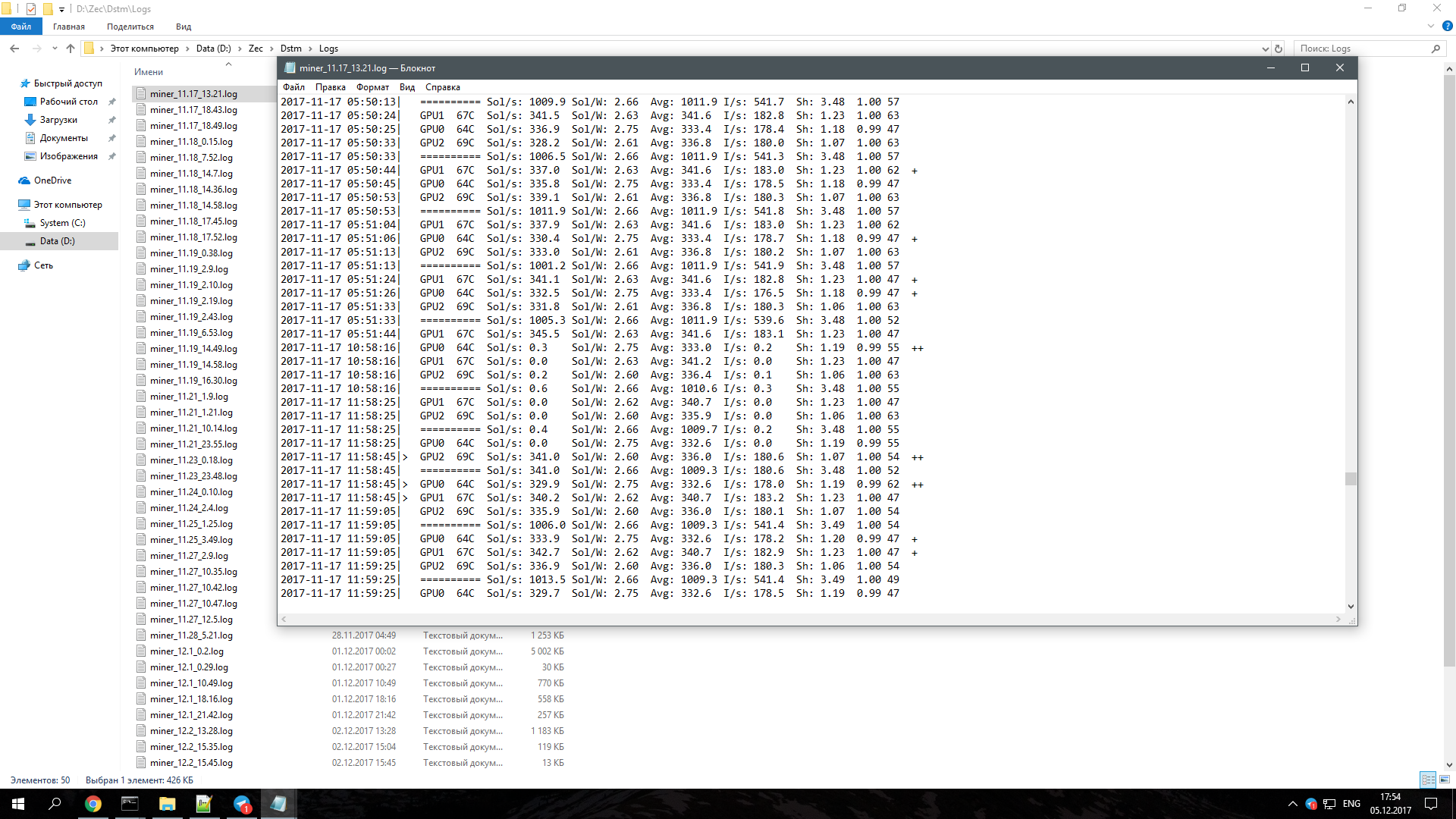
Task: Open the Вид ribbon tab in Explorer
Action: [184, 27]
